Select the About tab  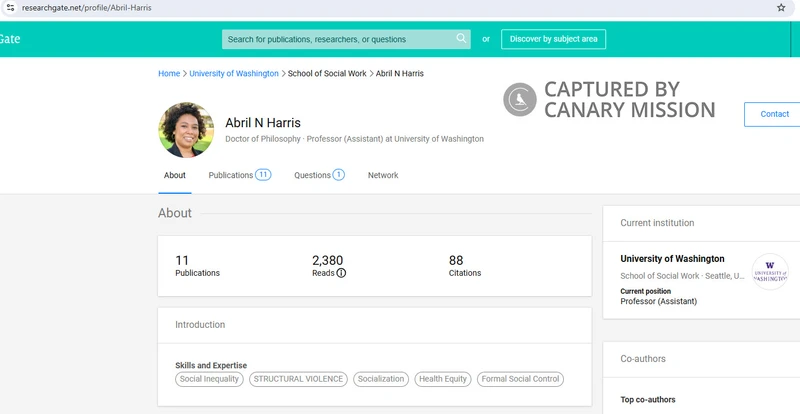(x=174, y=175)
